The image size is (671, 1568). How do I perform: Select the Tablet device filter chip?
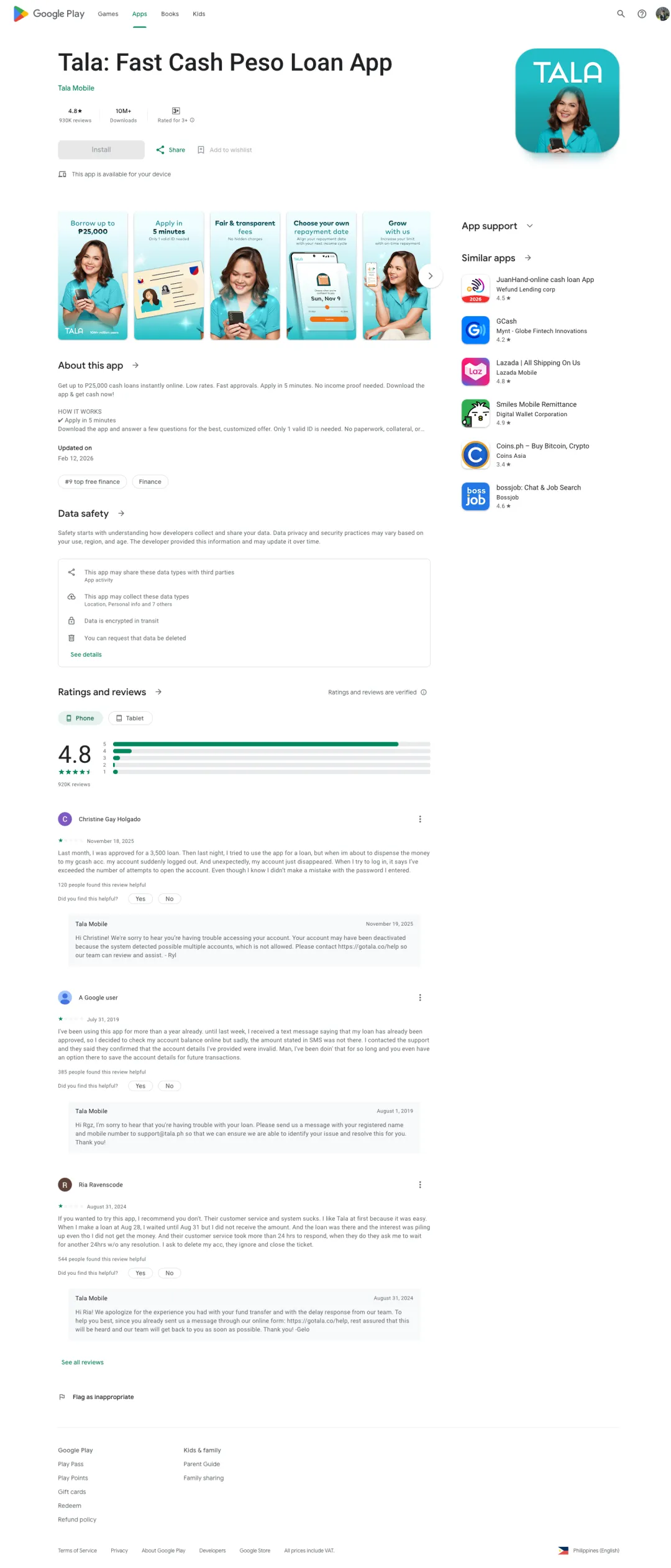tap(130, 718)
